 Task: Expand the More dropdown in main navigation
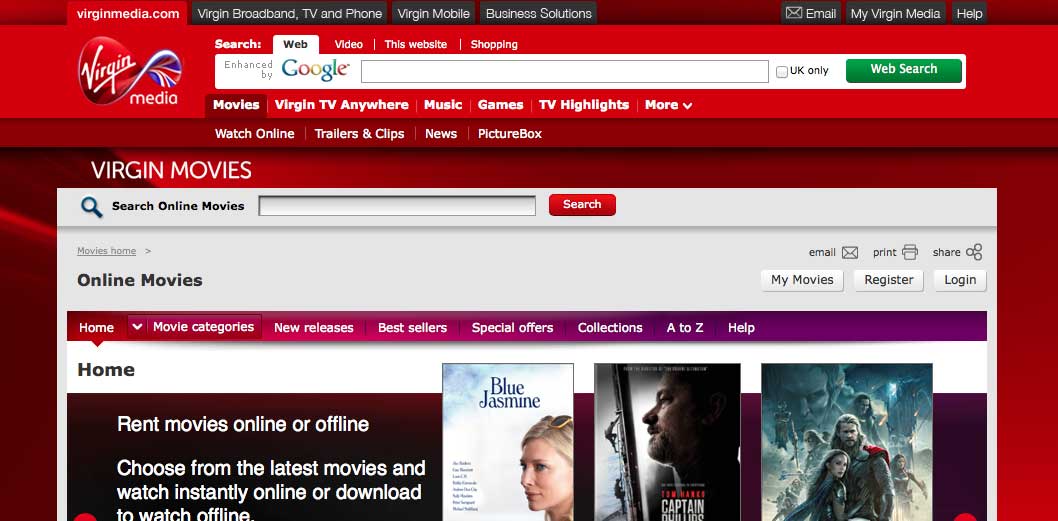coord(668,105)
